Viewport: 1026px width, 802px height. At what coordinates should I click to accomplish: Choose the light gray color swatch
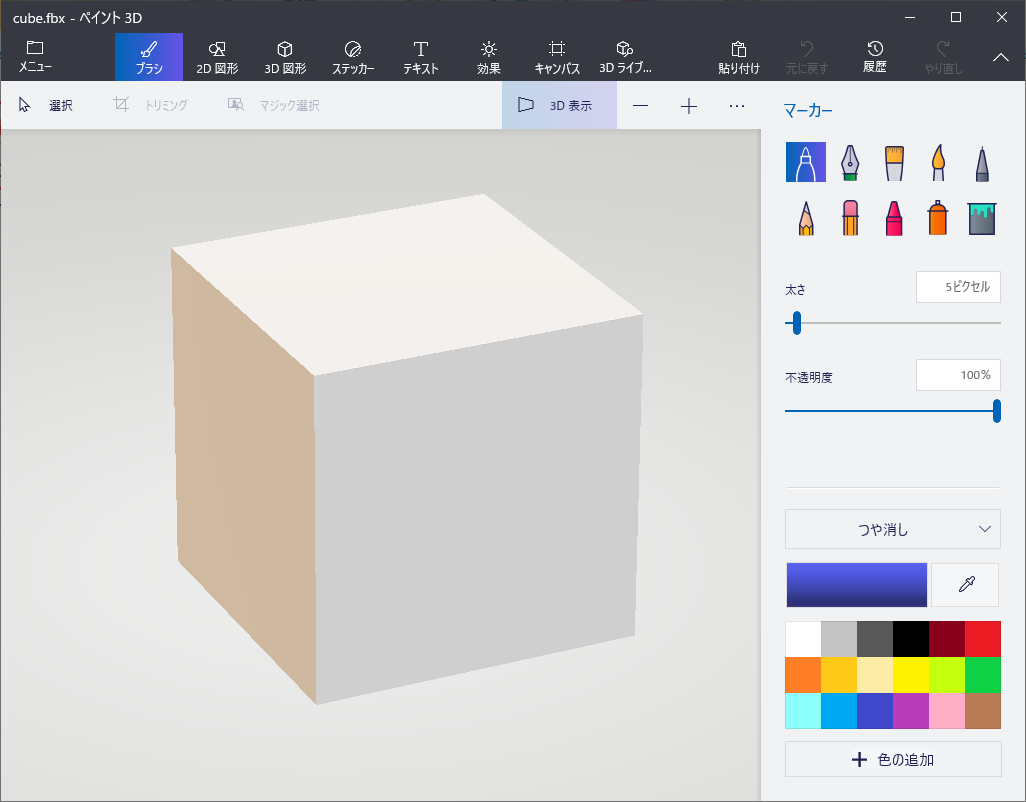tap(839, 638)
